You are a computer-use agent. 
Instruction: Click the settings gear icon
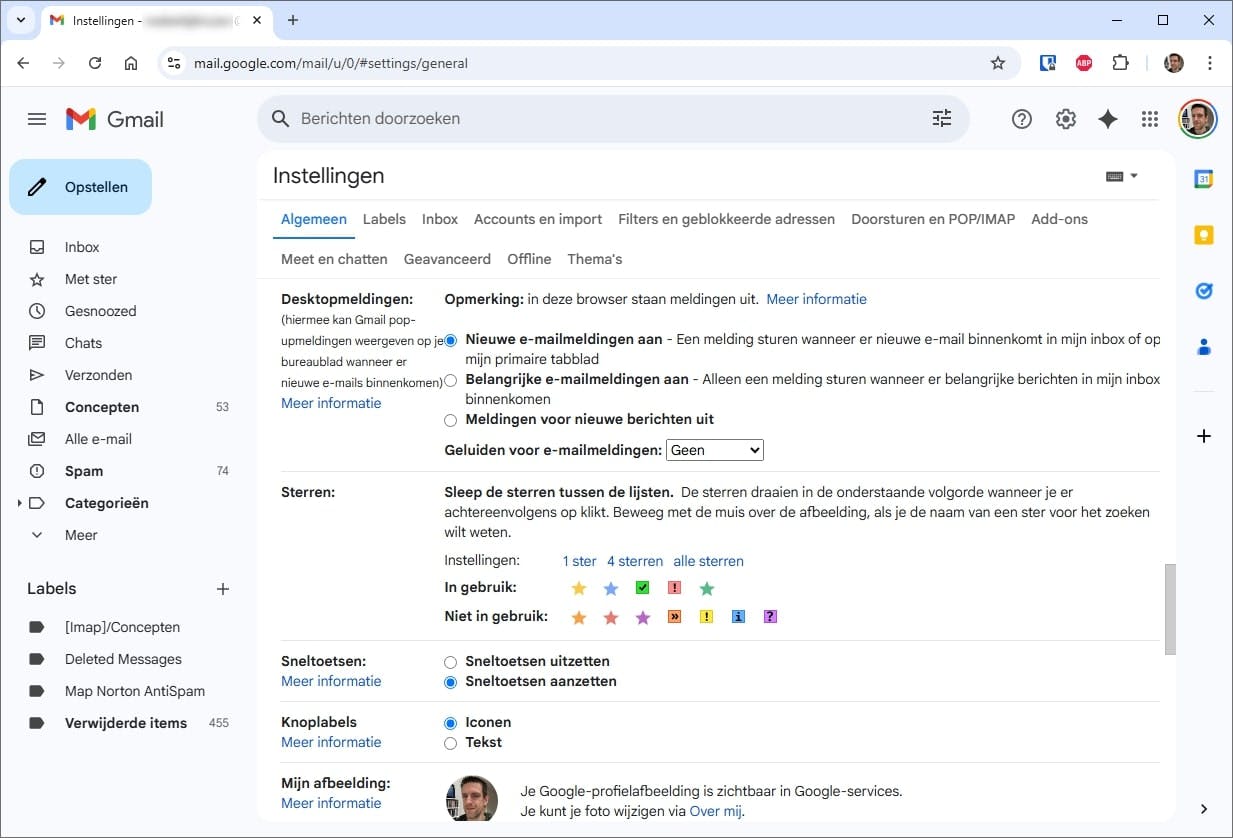click(x=1066, y=119)
